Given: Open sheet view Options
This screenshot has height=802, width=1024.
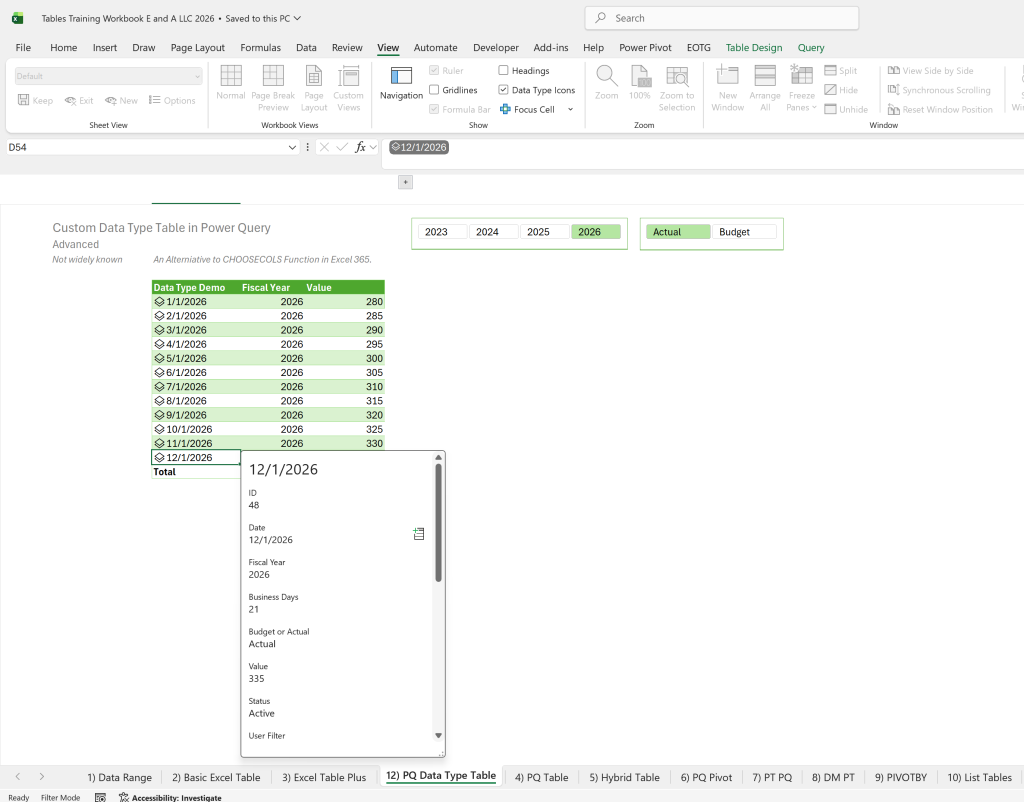Looking at the screenshot, I should (x=172, y=101).
